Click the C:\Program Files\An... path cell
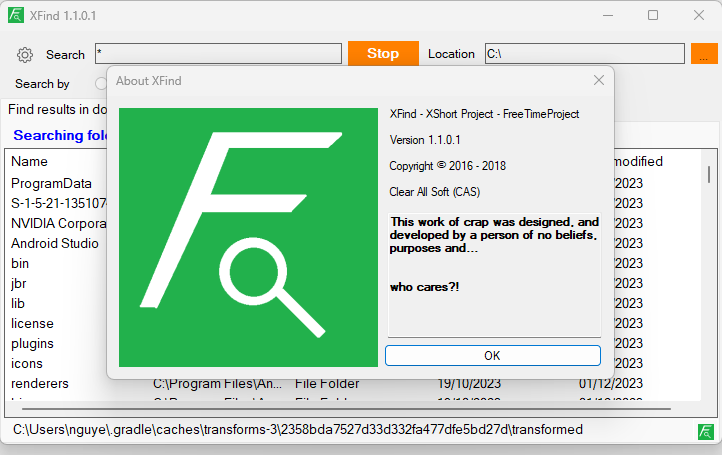The height and width of the screenshot is (455, 722). pyautogui.click(x=217, y=383)
